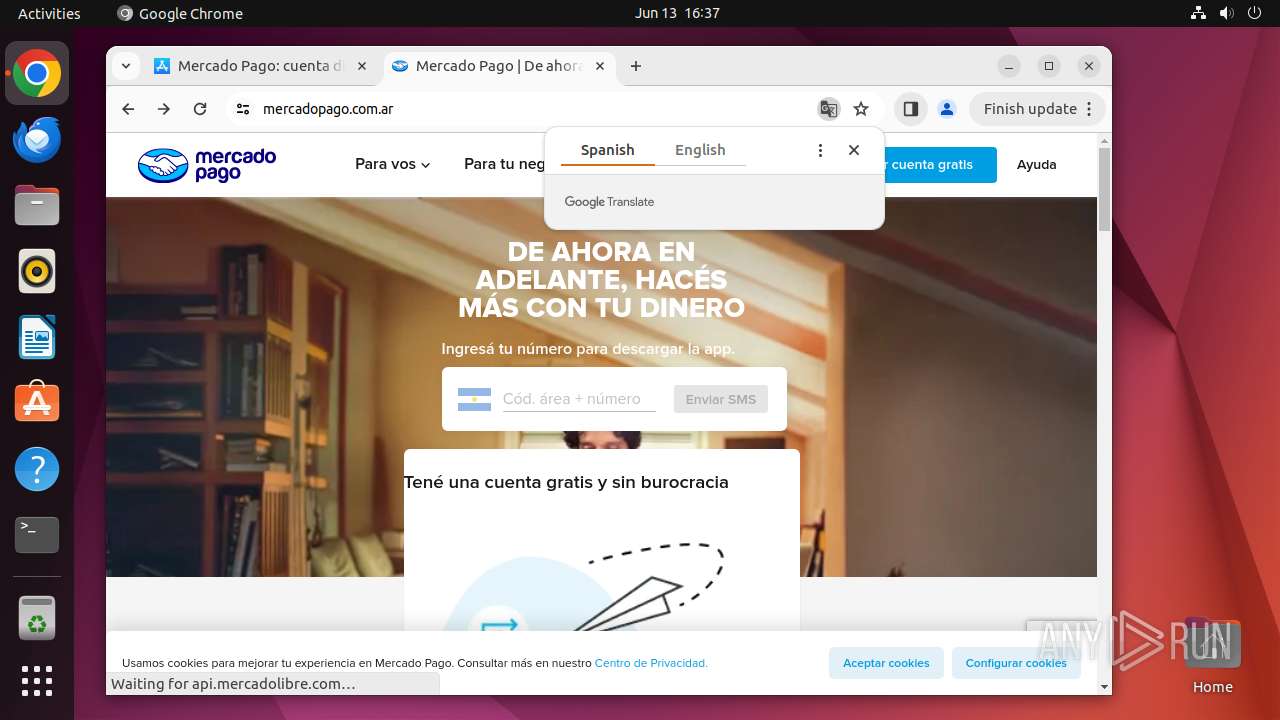Open power icon in system tray
The image size is (1280, 720).
pos(1256,13)
